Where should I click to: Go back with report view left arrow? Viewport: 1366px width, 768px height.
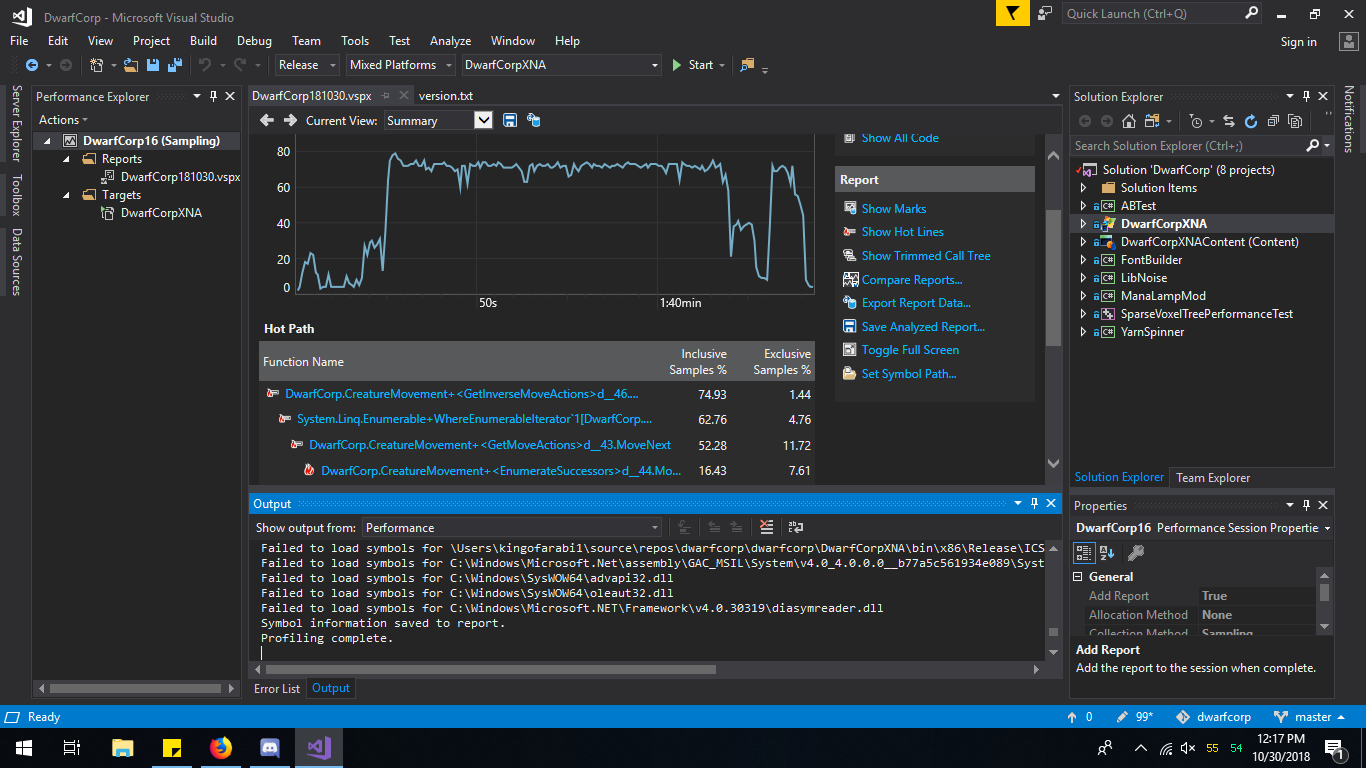(267, 120)
